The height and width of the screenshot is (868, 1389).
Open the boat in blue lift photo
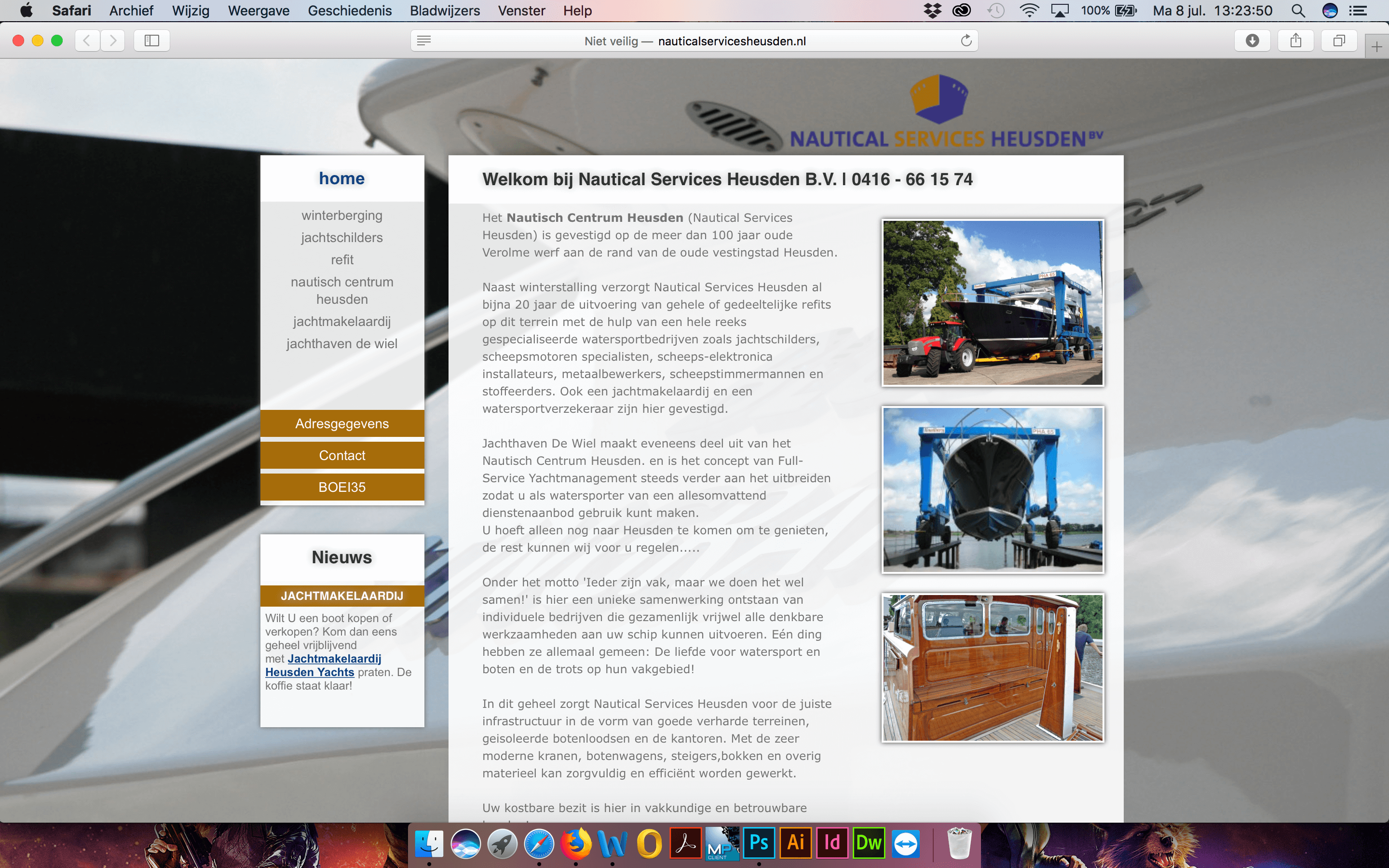993,489
